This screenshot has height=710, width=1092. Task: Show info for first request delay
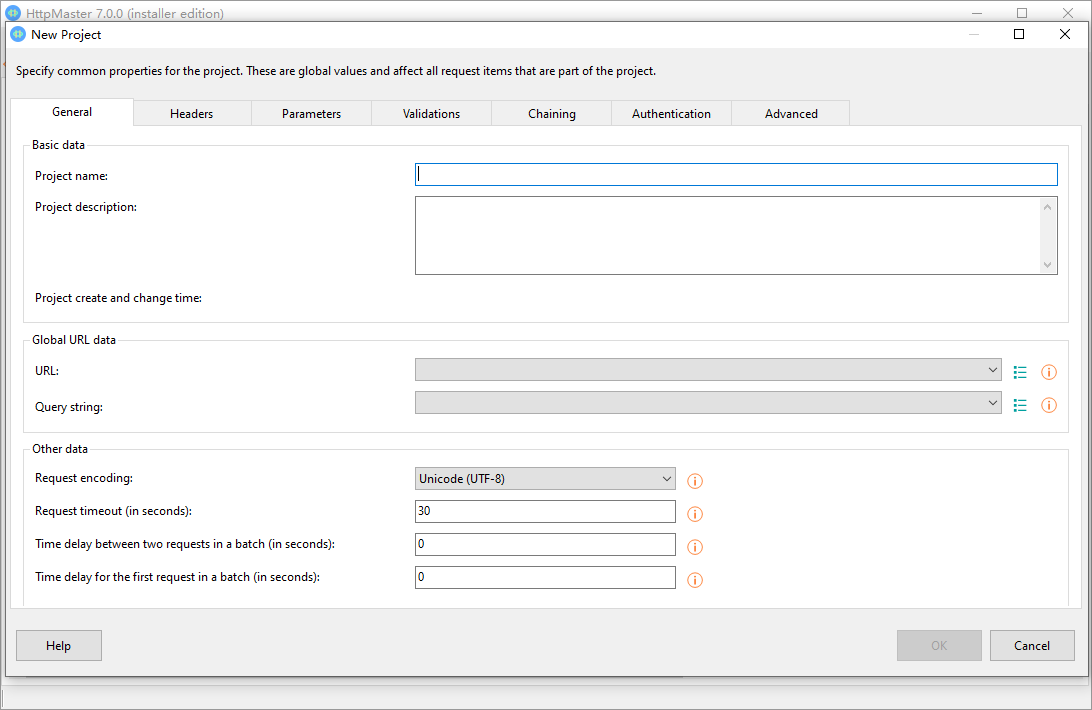pyautogui.click(x=694, y=580)
